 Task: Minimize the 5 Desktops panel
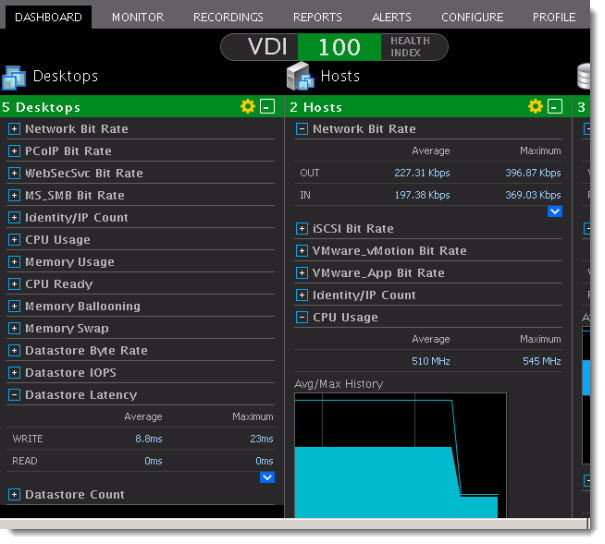267,106
